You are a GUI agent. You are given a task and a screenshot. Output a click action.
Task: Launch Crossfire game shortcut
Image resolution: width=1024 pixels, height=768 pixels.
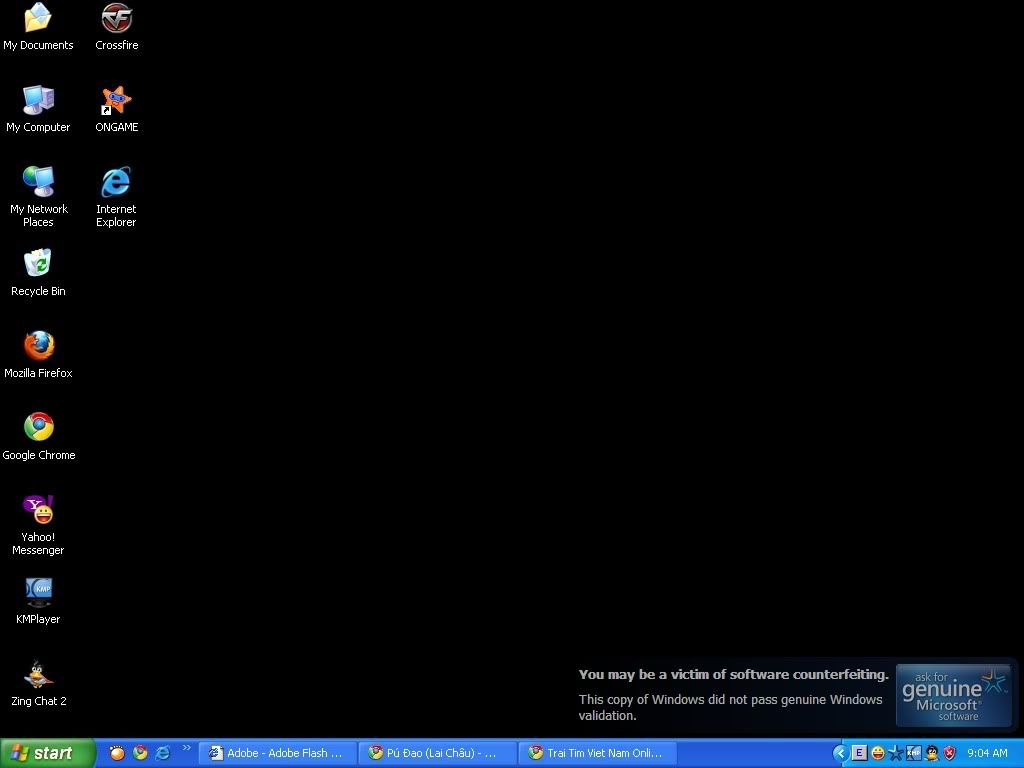coord(117,27)
